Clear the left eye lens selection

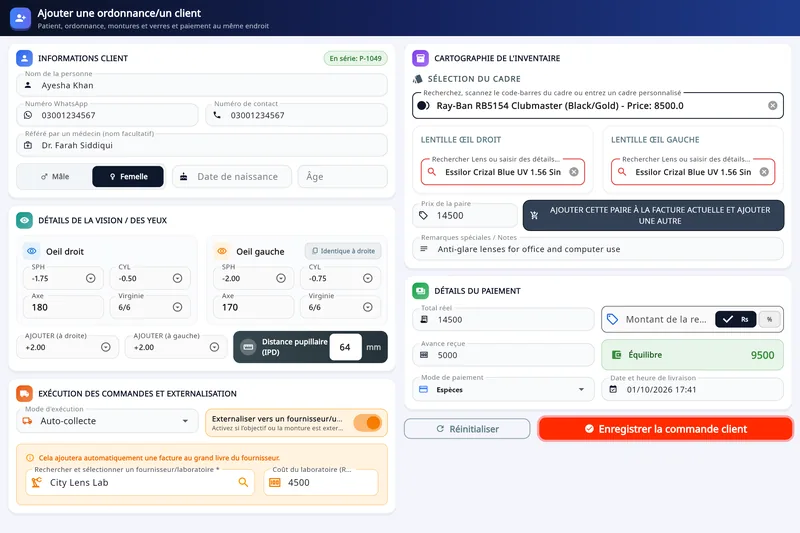point(764,172)
